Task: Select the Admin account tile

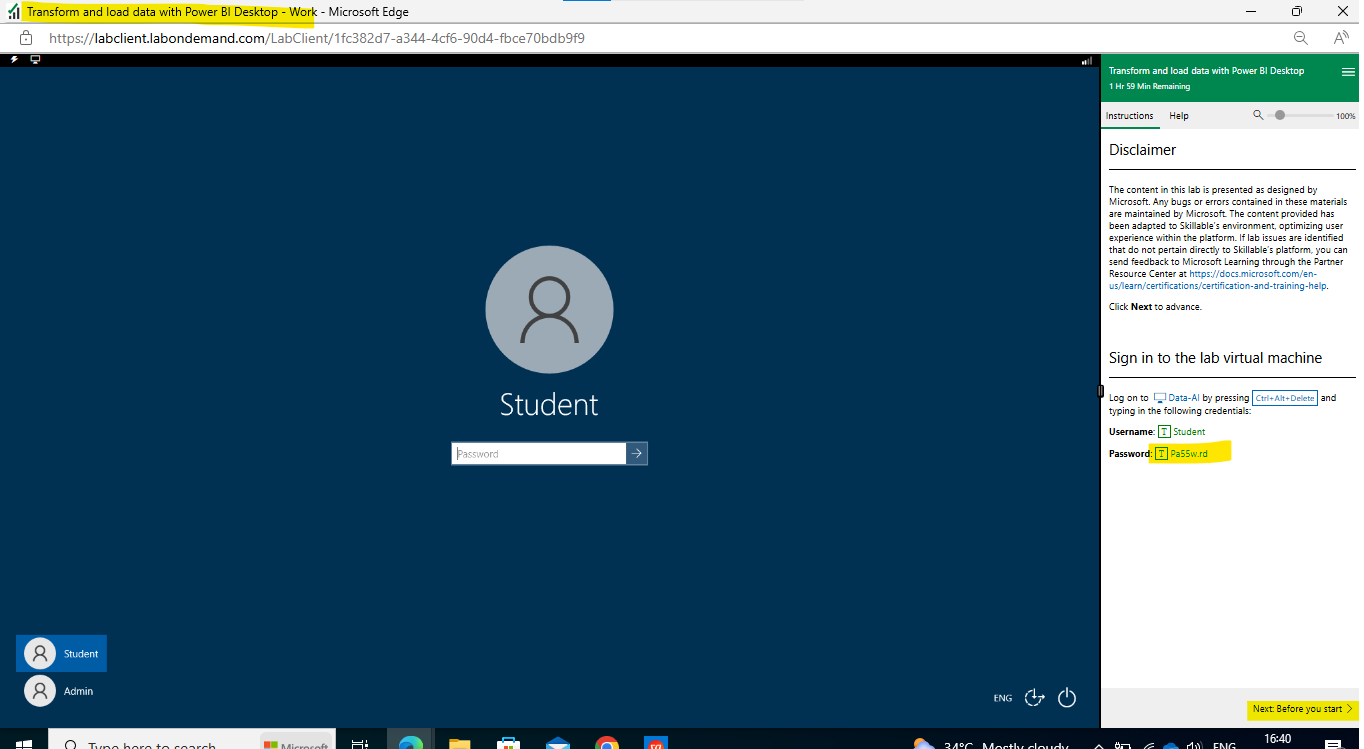Action: pos(61,691)
